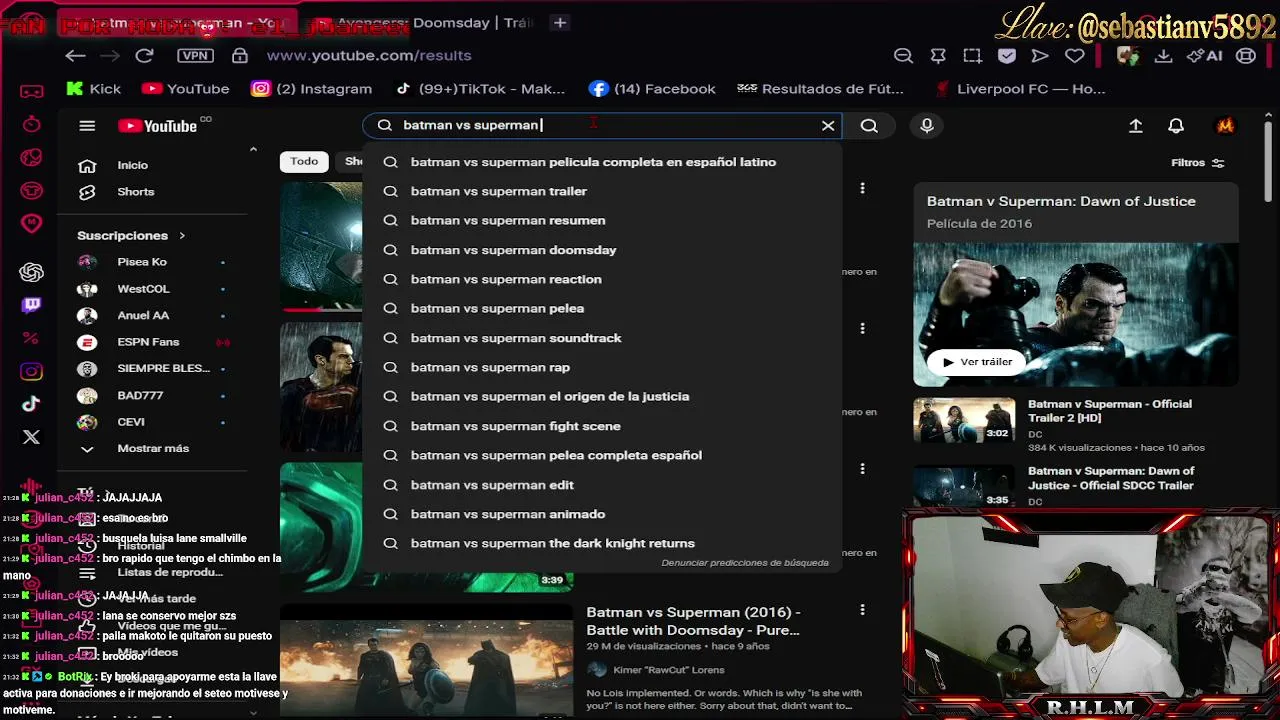1280x720 pixels.
Task: Click the send/flow arrow icon
Action: [x=1040, y=56]
